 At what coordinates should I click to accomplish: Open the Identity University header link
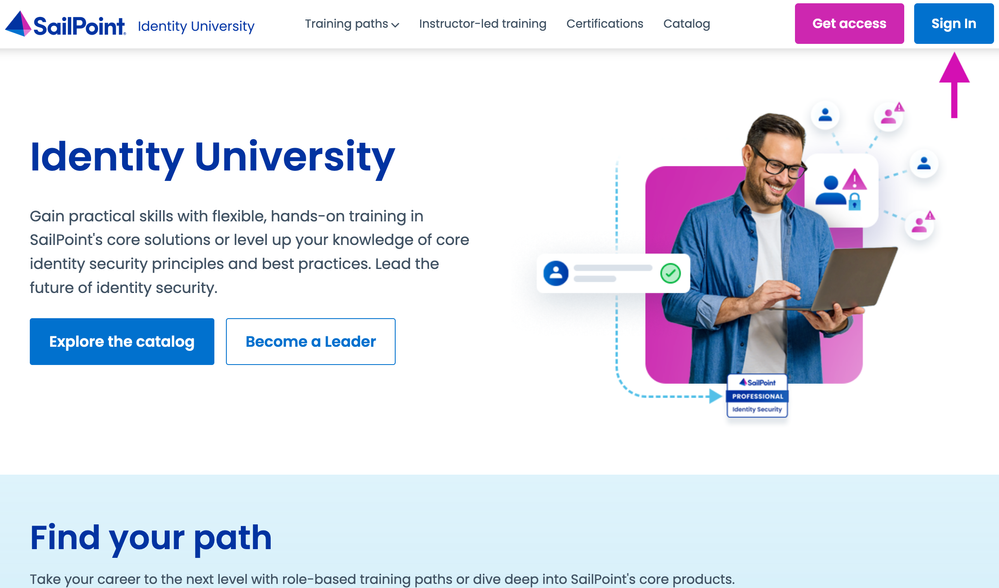pos(196,26)
